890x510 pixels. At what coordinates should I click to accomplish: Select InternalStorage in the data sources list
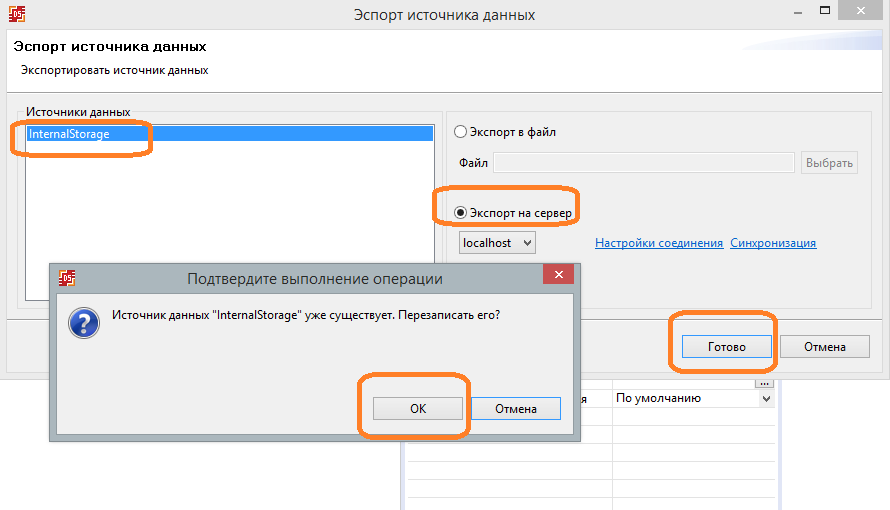point(69,133)
